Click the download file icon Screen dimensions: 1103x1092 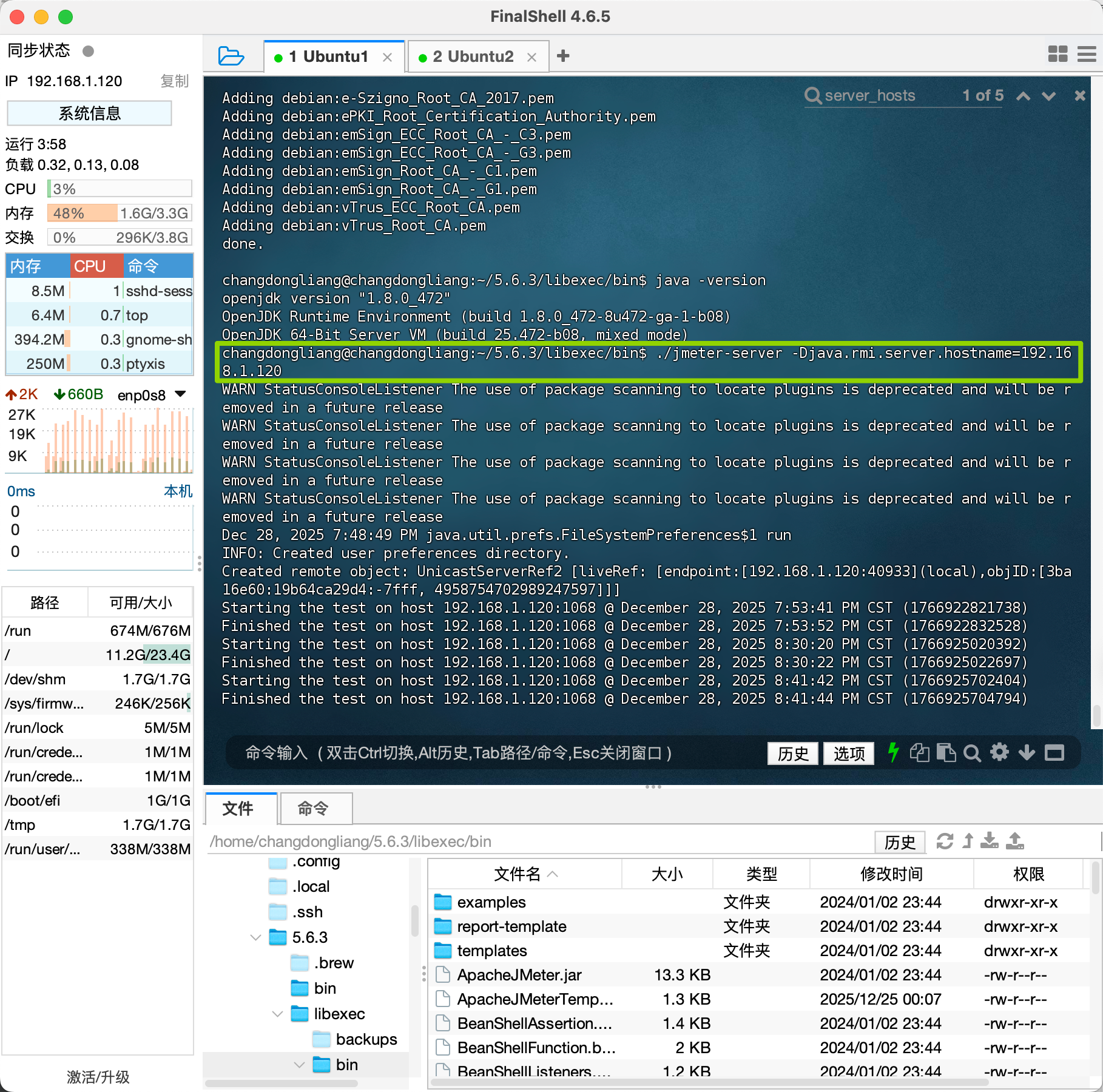pos(989,841)
